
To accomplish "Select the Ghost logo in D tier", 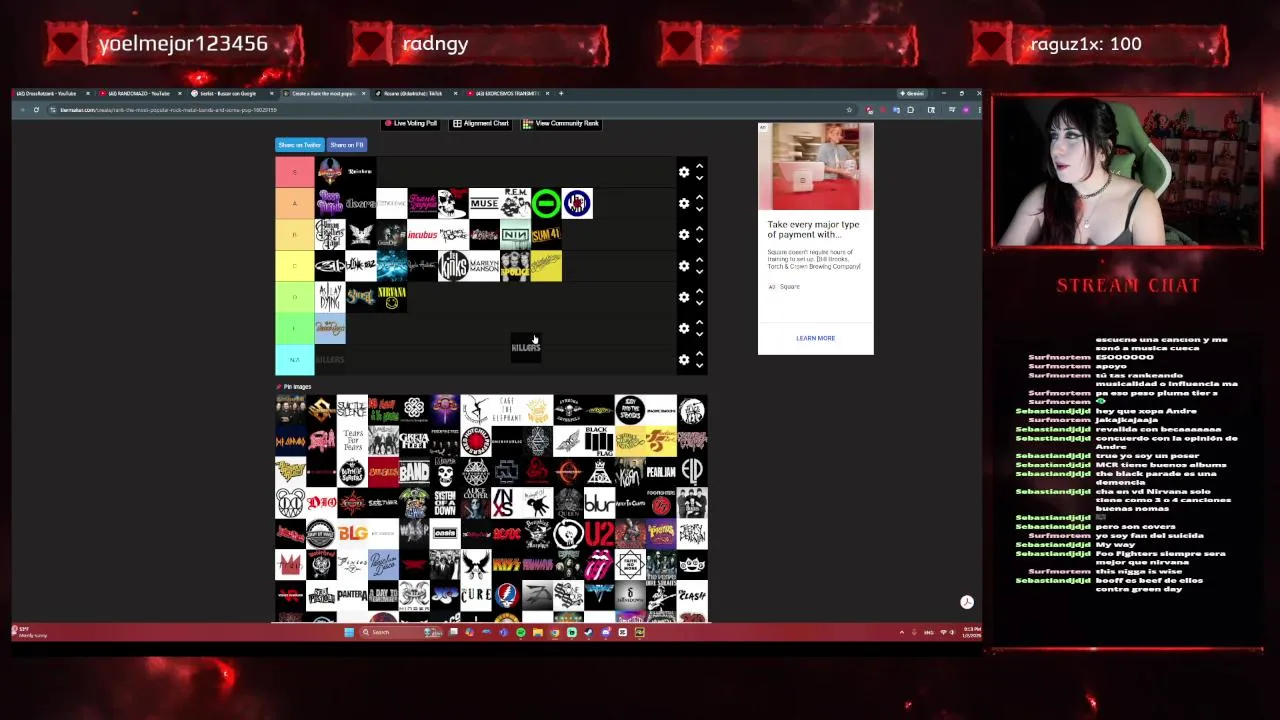I will [x=360, y=297].
